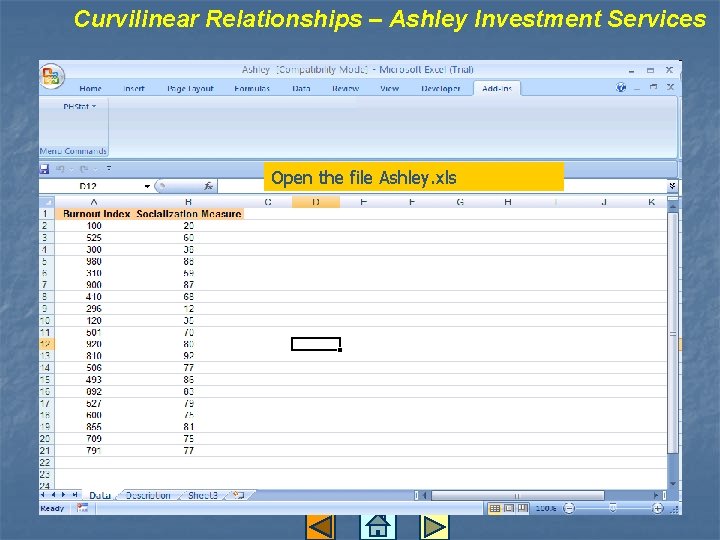The height and width of the screenshot is (540, 720).
Task: Click the first-sheet navigation arrow
Action: pos(43,495)
